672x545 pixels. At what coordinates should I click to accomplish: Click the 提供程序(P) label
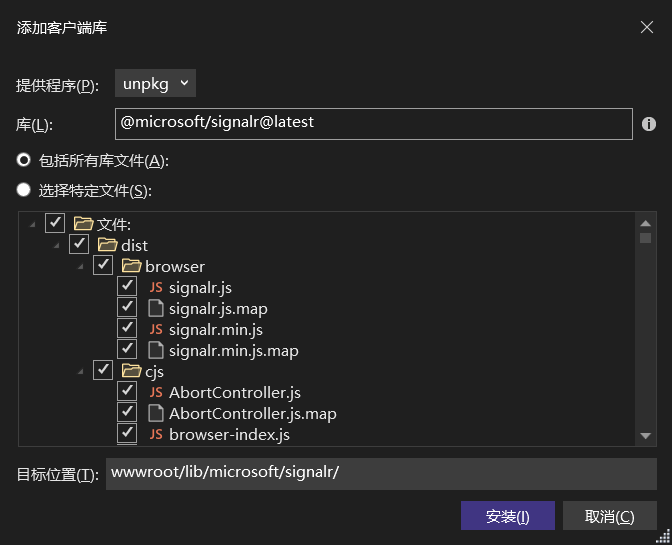click(57, 86)
